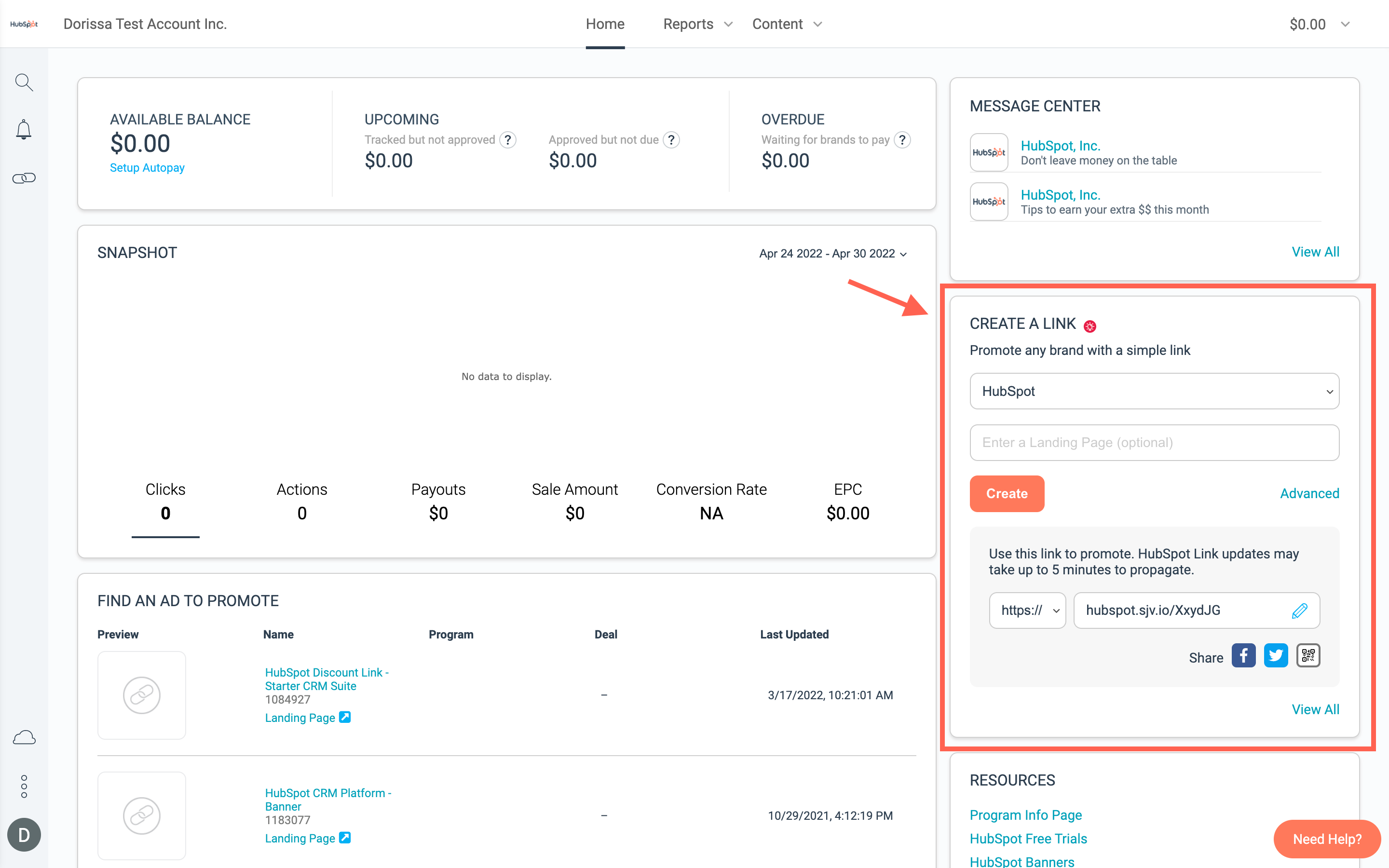
Task: Open the snapshot date range dropdown
Action: point(833,254)
